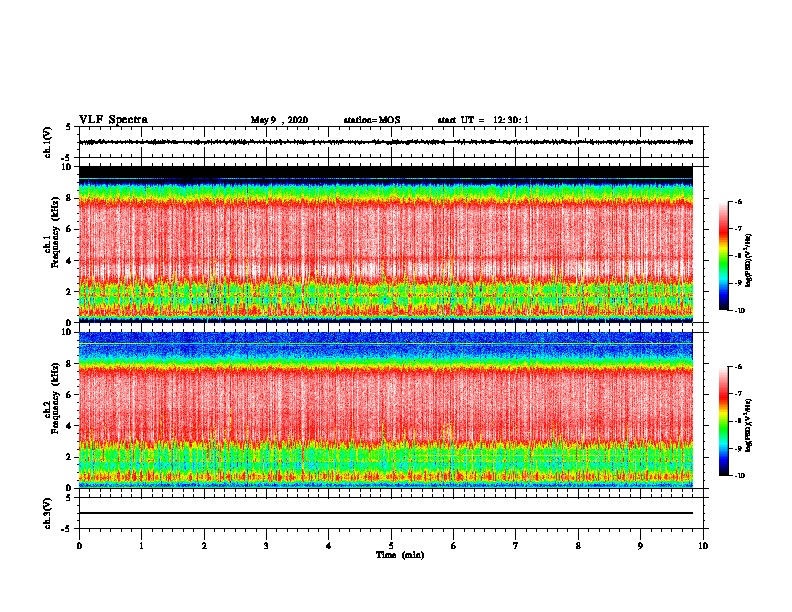The image size is (792, 612).
Task: Click the ch.1 spectrogram plot area
Action: [386, 244]
